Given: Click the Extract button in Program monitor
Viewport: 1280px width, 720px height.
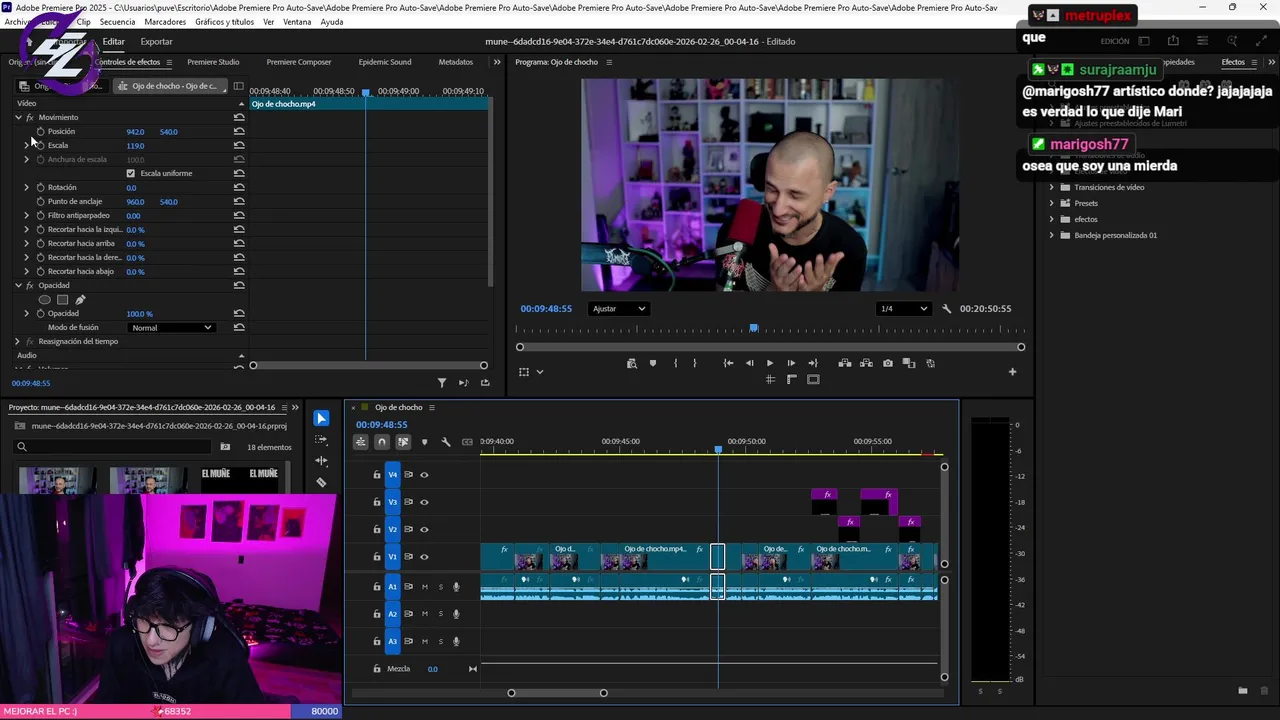Looking at the screenshot, I should pyautogui.click(x=867, y=363).
